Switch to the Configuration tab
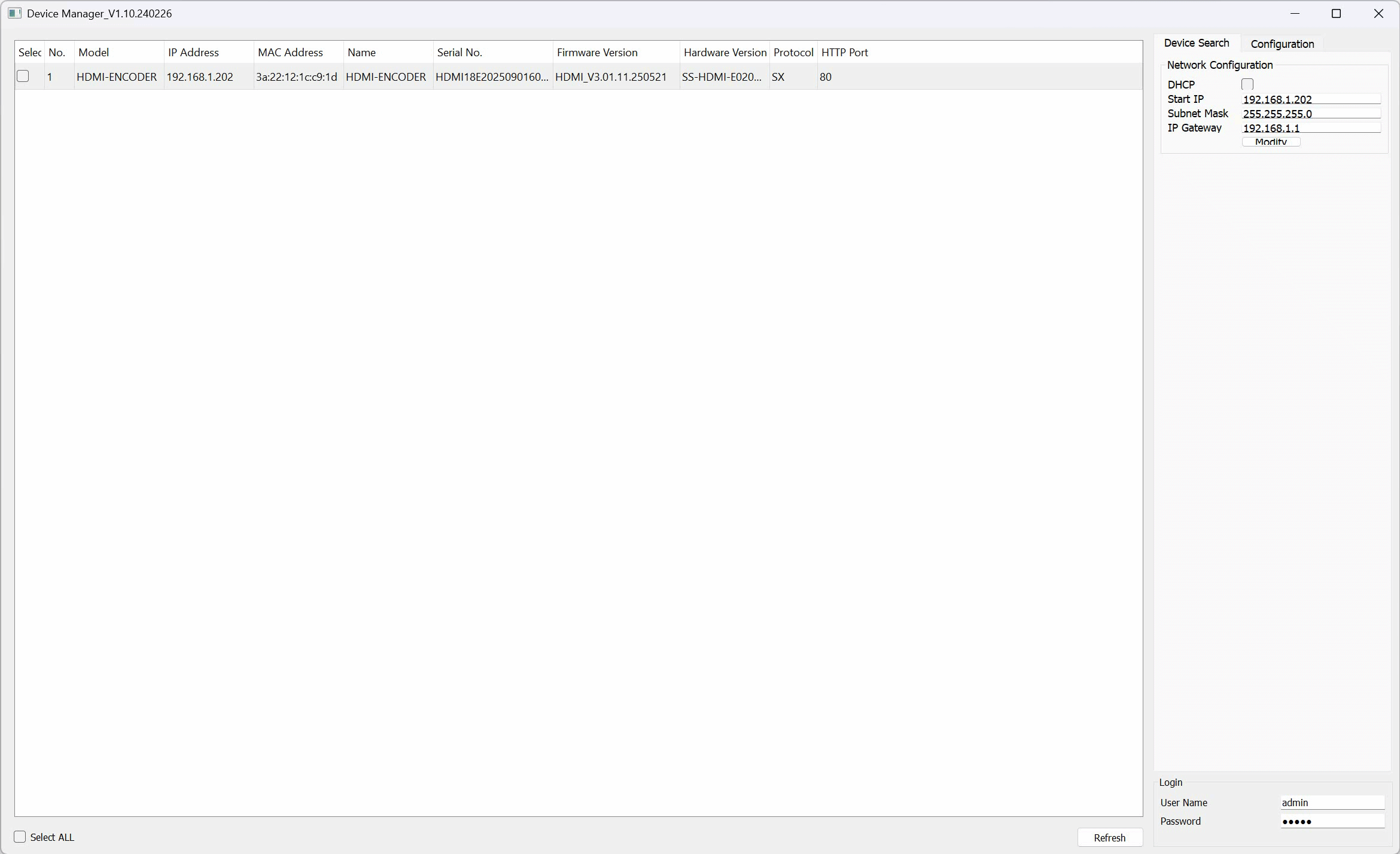The image size is (1400, 854). point(1282,44)
